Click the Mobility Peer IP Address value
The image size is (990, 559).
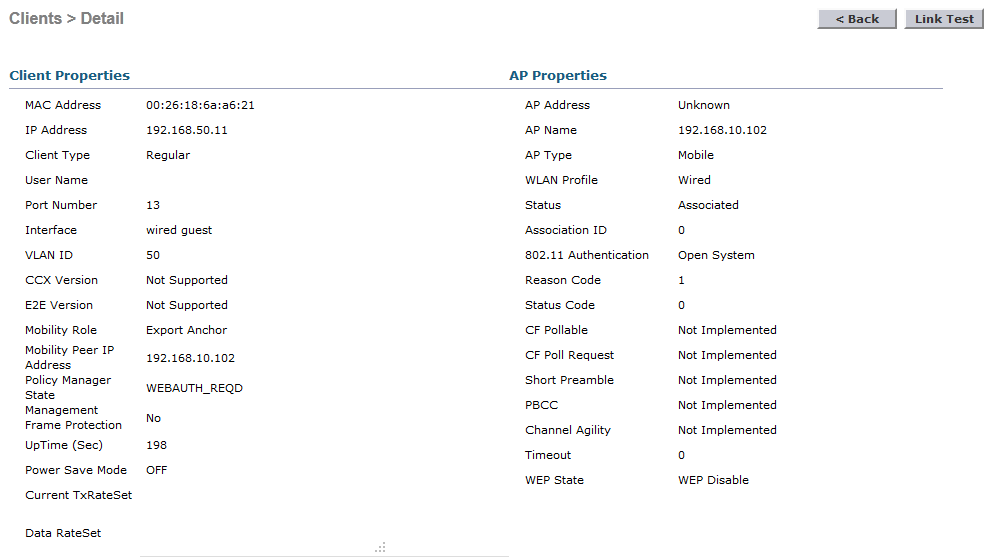point(190,358)
